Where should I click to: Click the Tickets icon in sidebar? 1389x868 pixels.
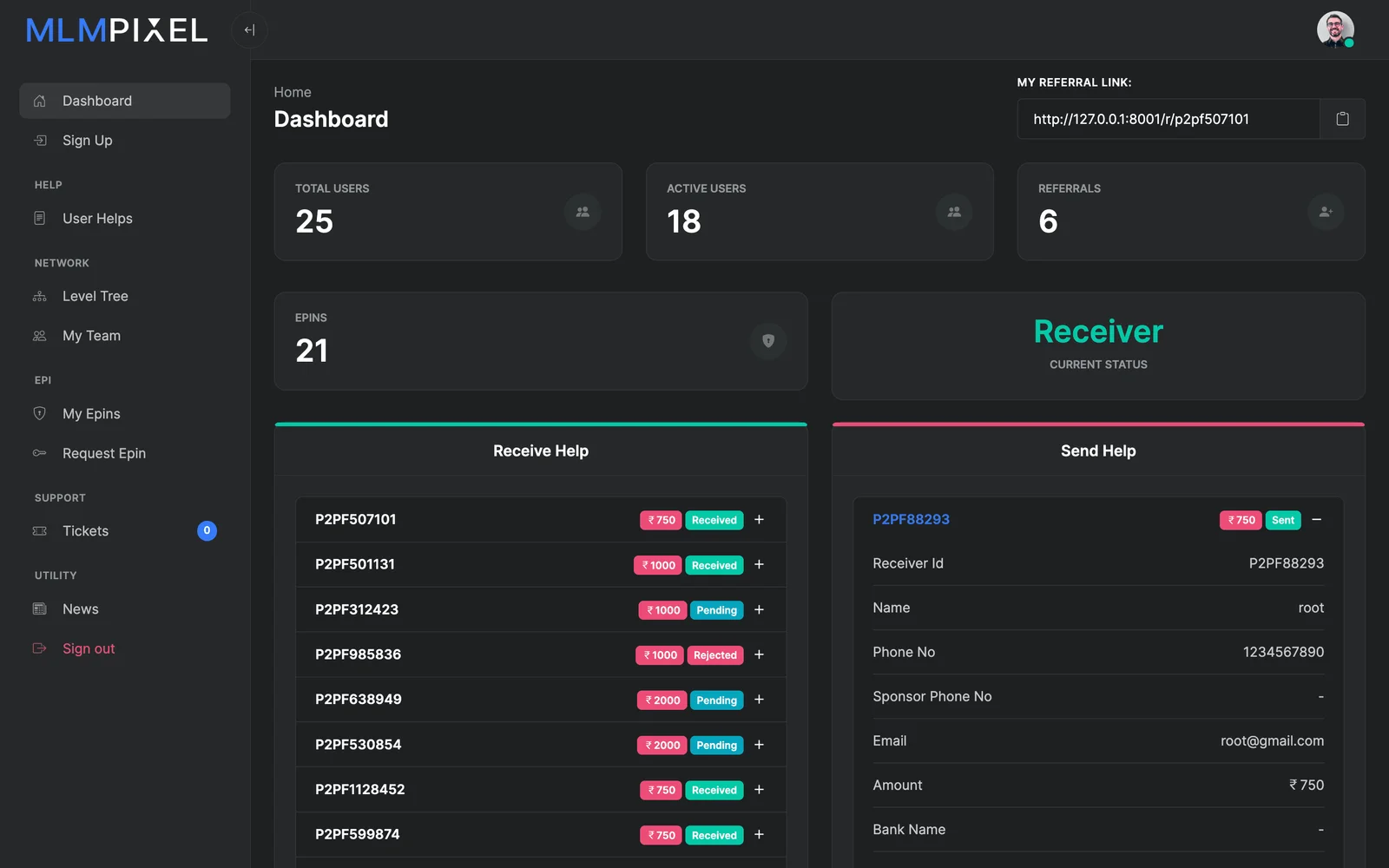39,530
